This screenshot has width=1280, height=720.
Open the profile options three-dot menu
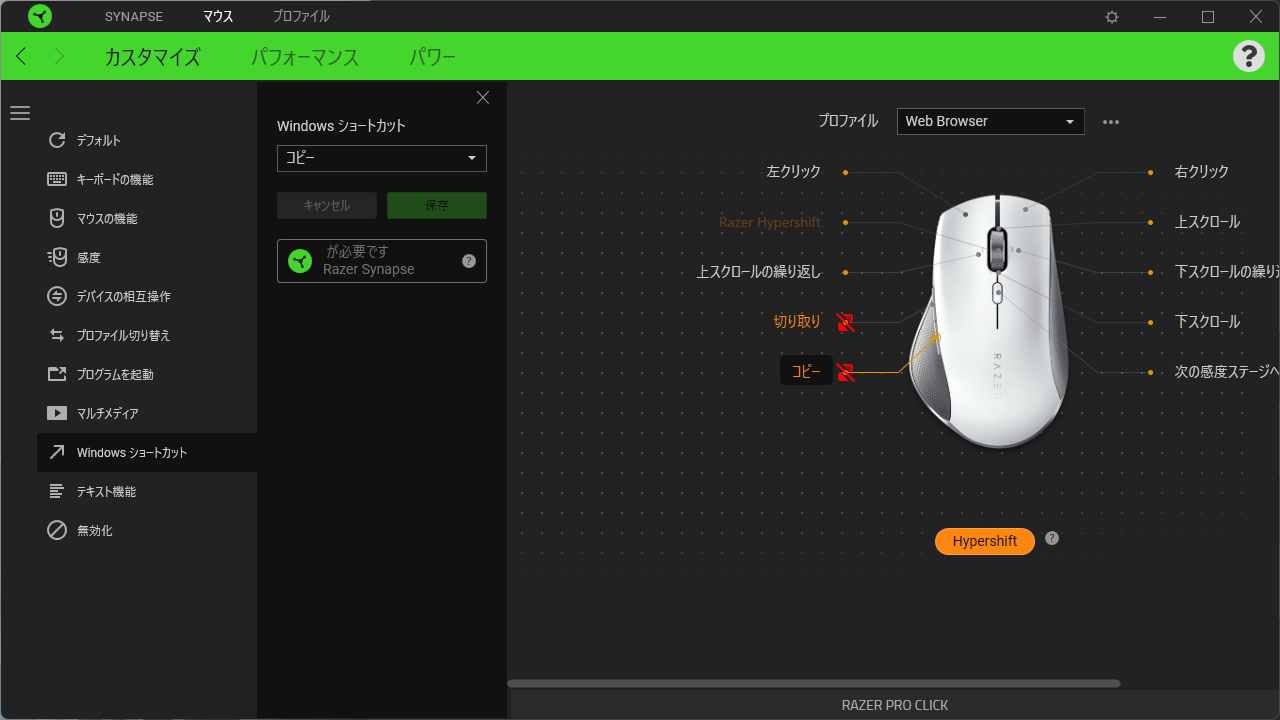(x=1111, y=122)
